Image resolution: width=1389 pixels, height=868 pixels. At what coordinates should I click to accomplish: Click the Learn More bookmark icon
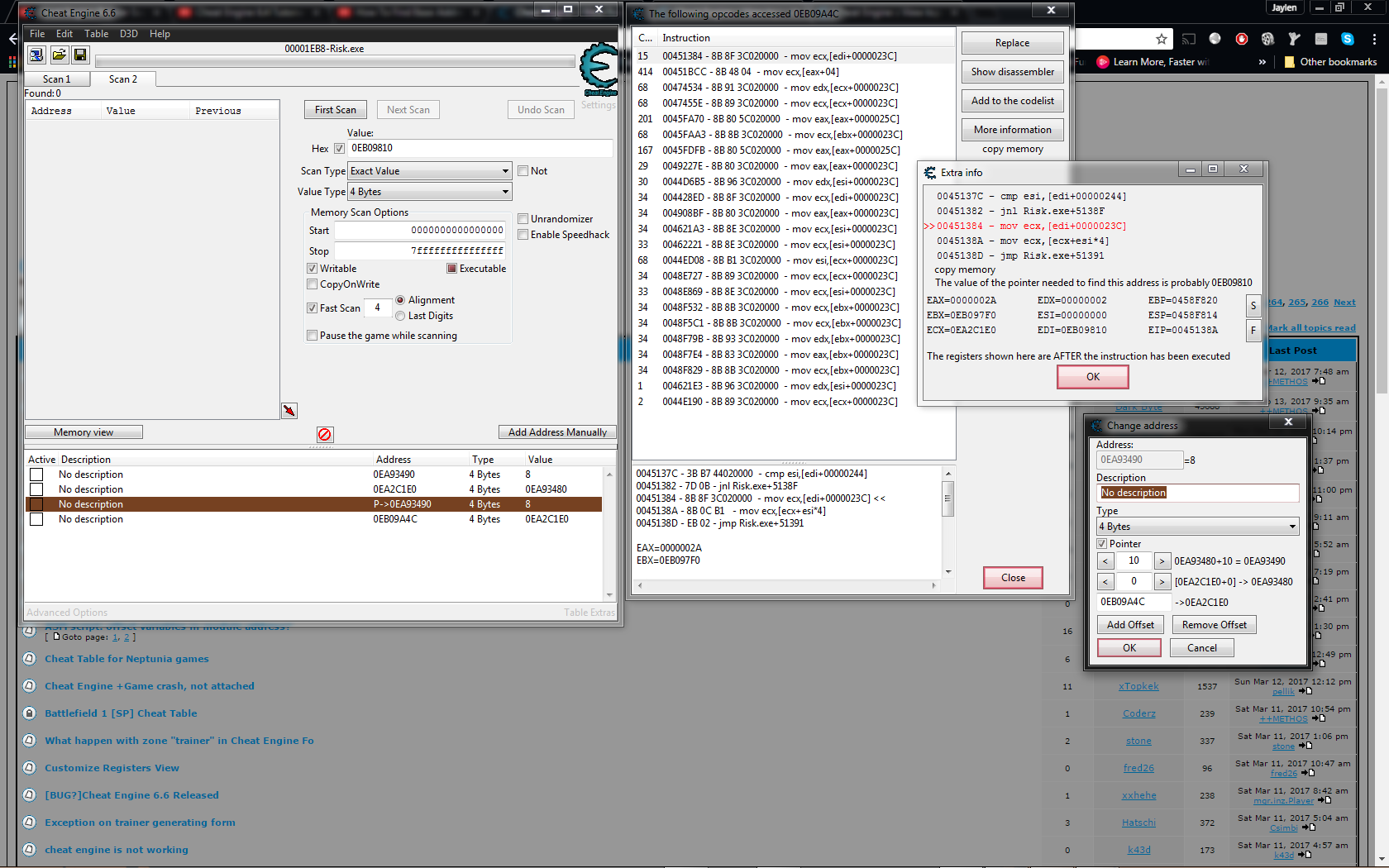[x=1102, y=62]
